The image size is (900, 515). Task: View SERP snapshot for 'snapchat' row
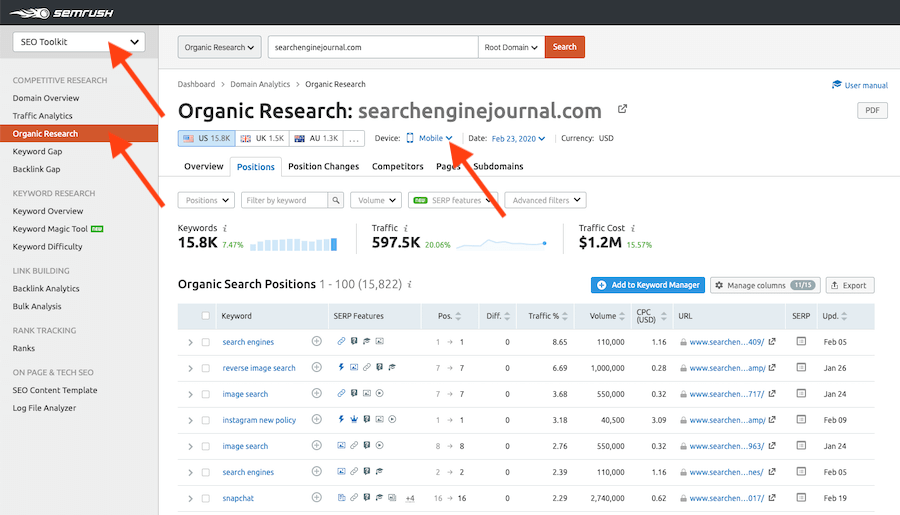click(801, 497)
